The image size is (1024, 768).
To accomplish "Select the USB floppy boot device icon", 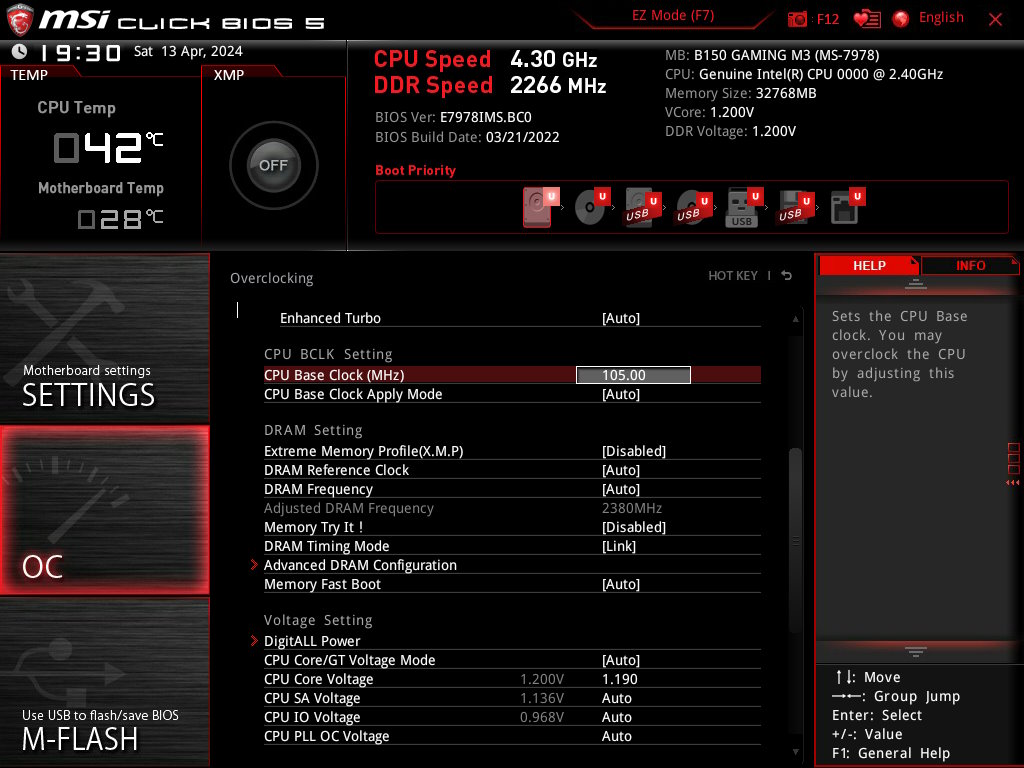I will point(795,206).
